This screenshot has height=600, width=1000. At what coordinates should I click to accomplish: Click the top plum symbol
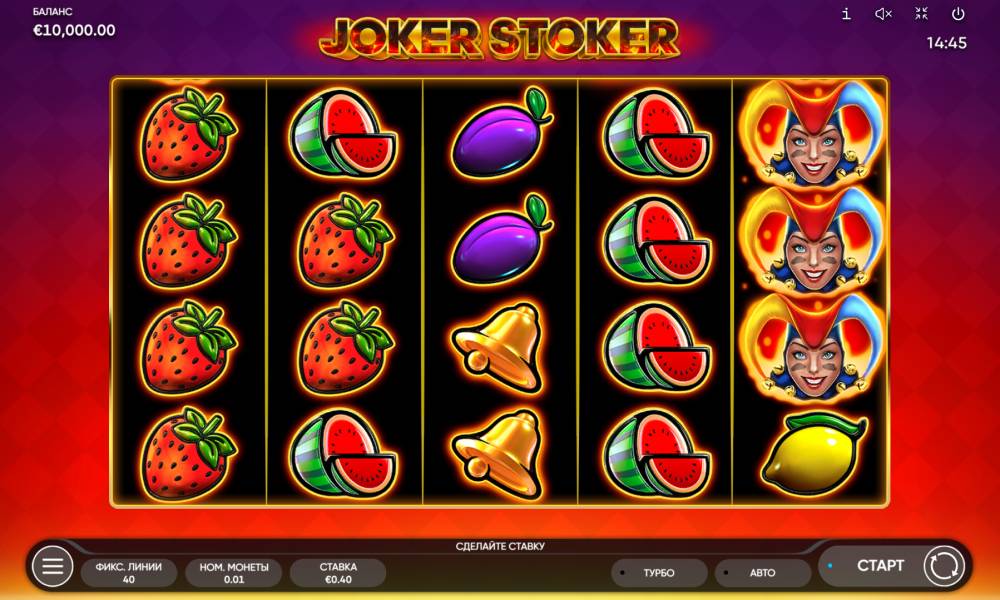(501, 133)
